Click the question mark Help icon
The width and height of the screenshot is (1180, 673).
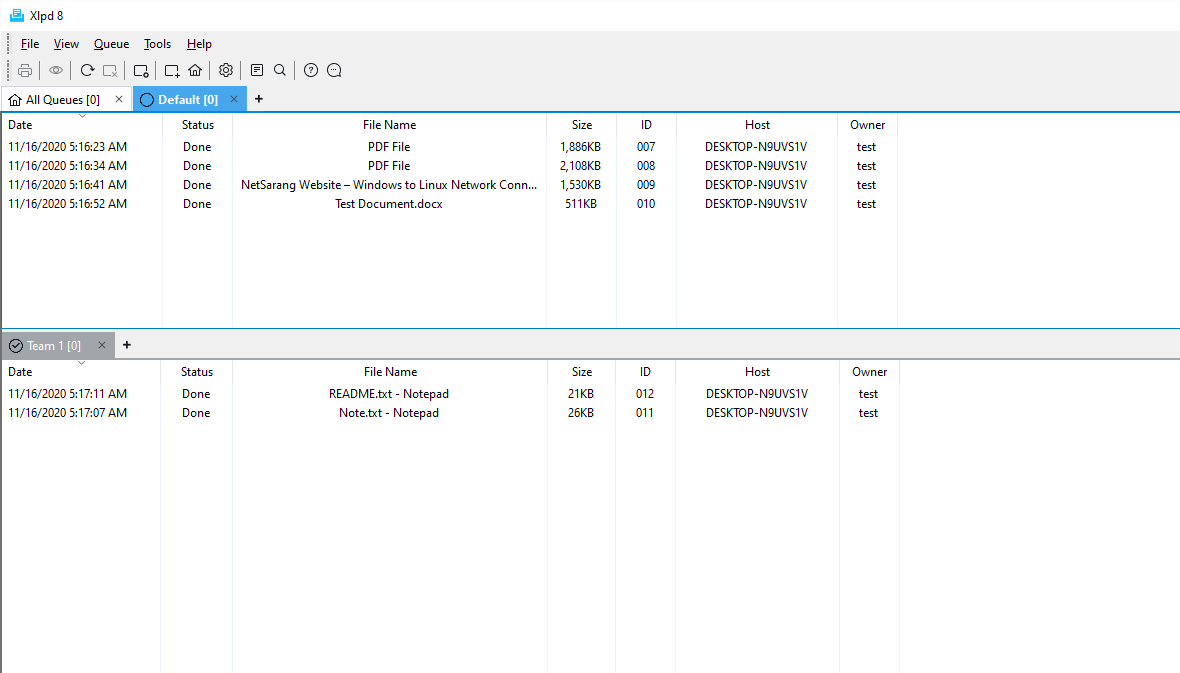click(311, 70)
